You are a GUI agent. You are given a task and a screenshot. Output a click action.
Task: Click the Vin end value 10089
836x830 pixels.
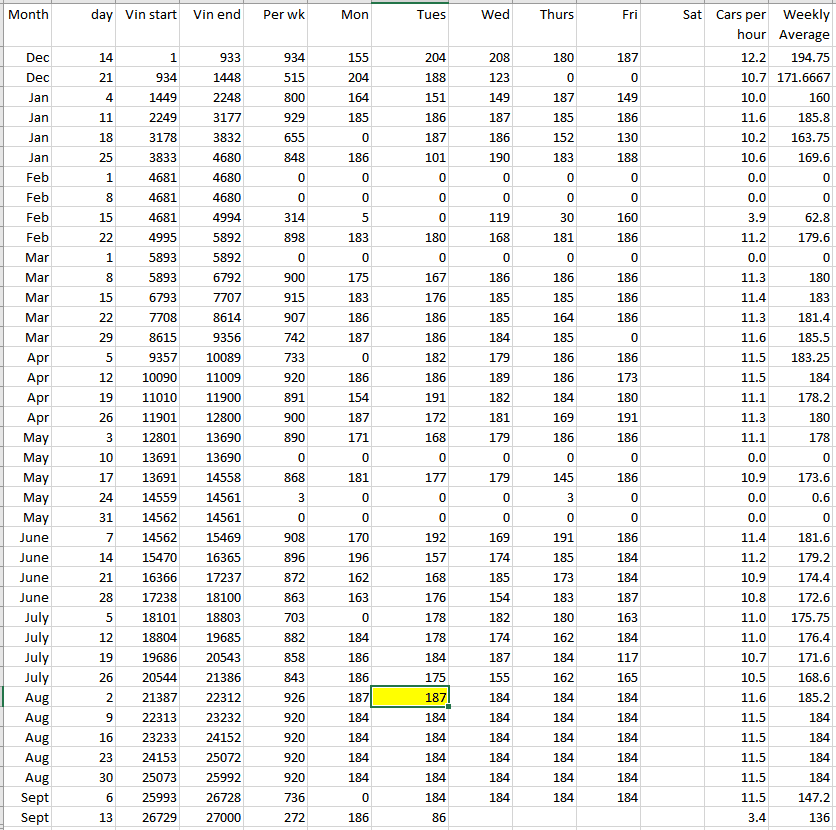click(x=214, y=357)
